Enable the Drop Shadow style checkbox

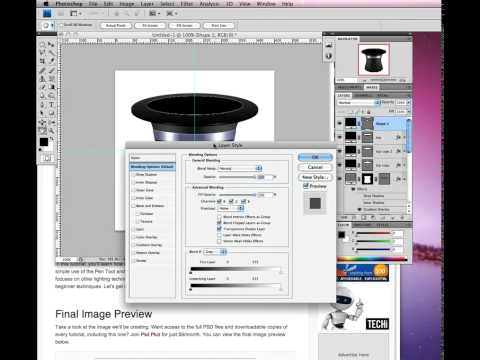tap(134, 175)
